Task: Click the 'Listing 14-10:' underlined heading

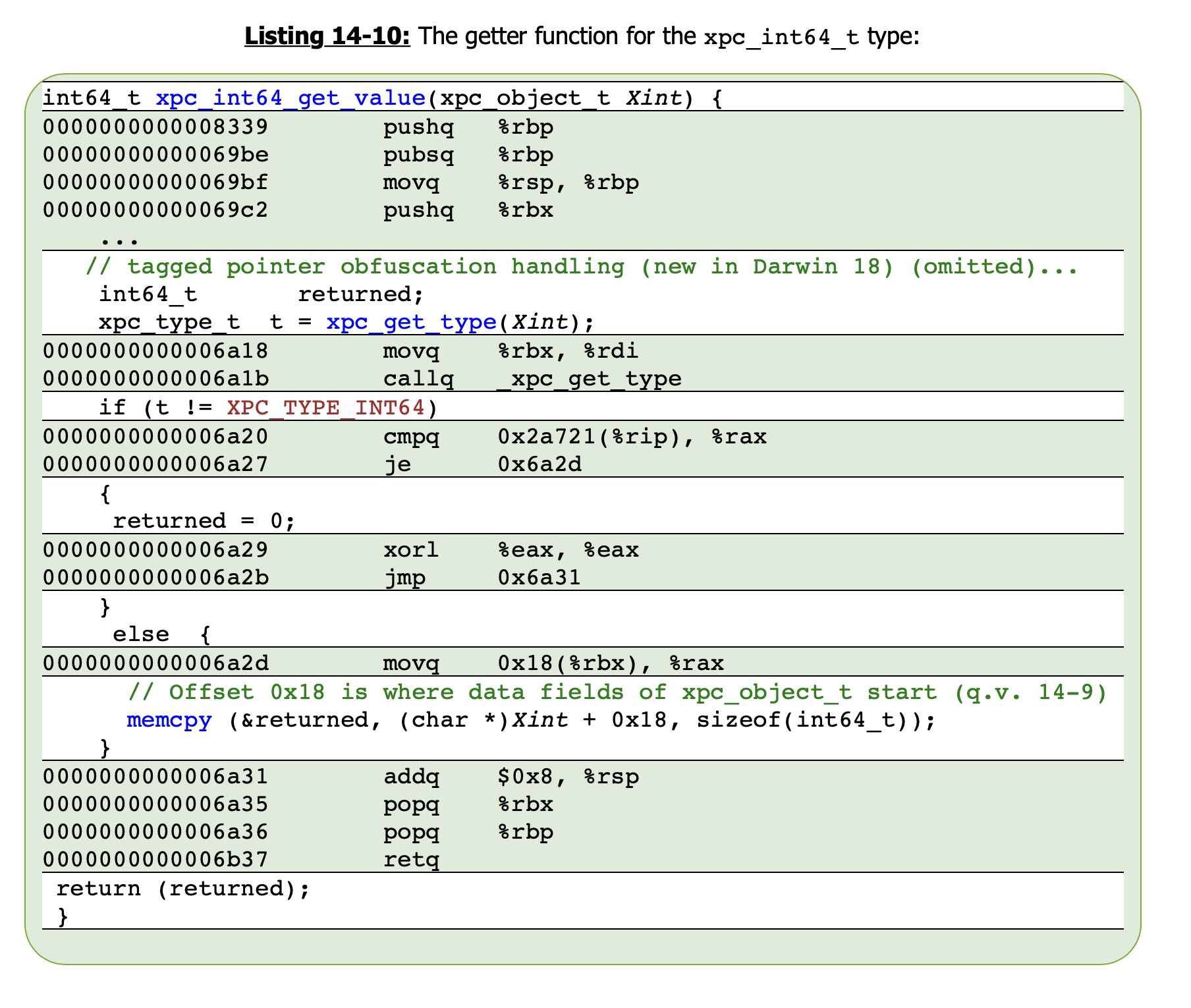Action: pyautogui.click(x=327, y=36)
